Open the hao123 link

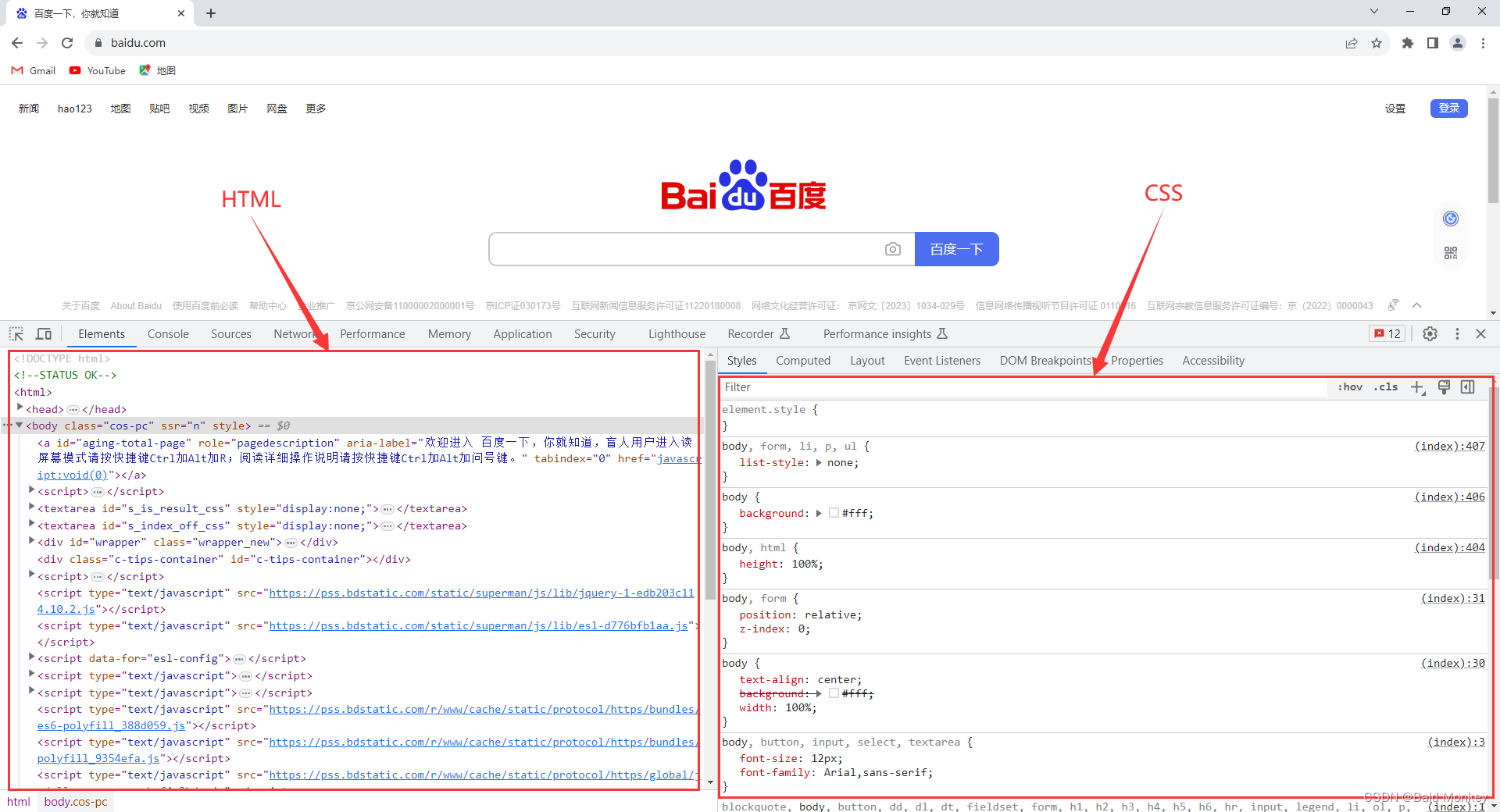tap(75, 109)
